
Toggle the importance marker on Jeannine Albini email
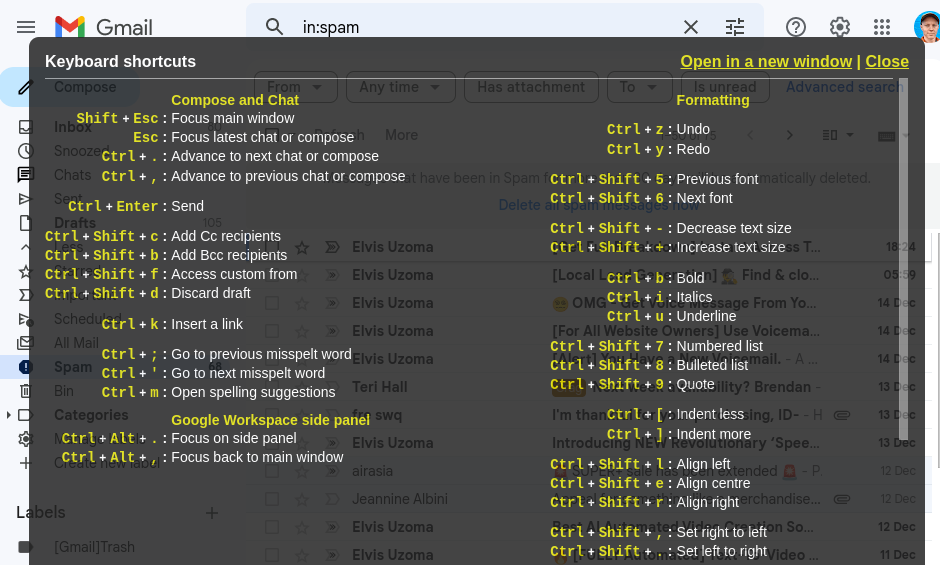tap(332, 499)
